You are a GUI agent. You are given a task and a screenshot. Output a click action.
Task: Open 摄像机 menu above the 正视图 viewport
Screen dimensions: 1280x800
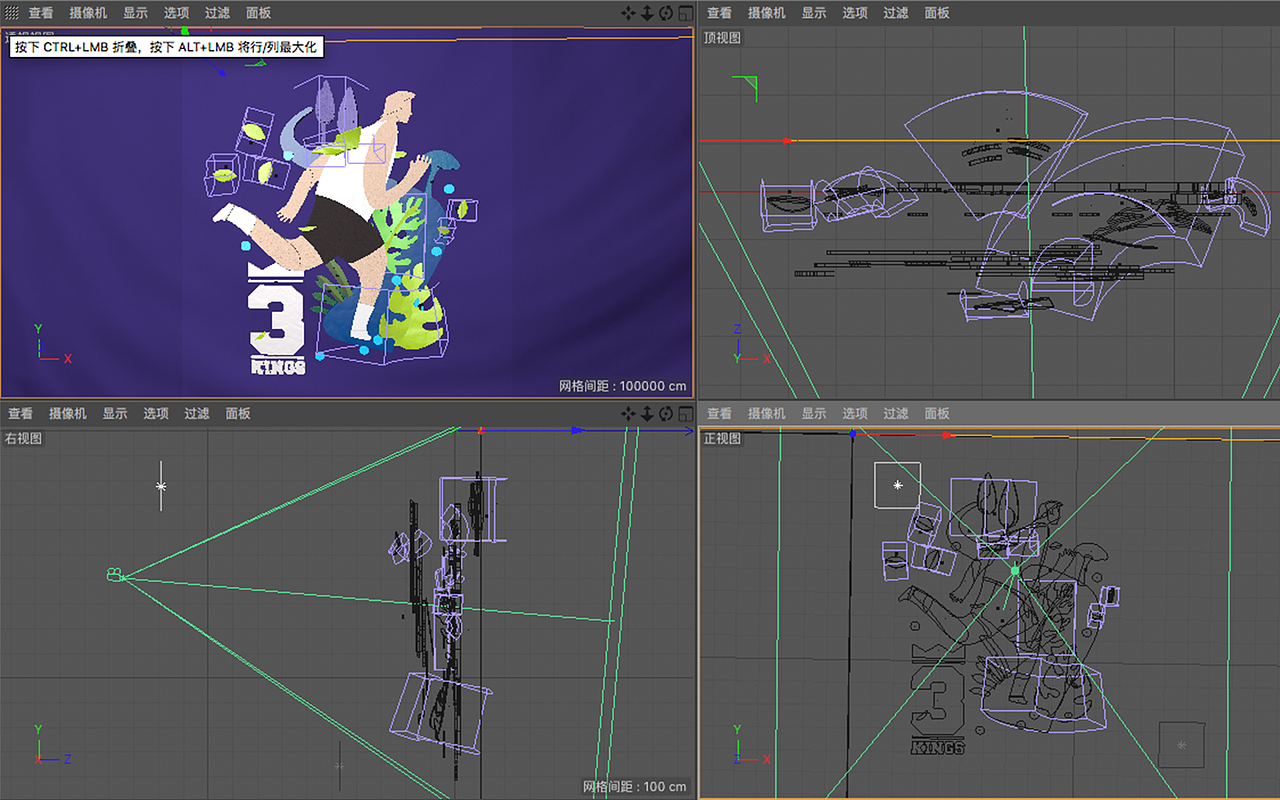pos(768,413)
